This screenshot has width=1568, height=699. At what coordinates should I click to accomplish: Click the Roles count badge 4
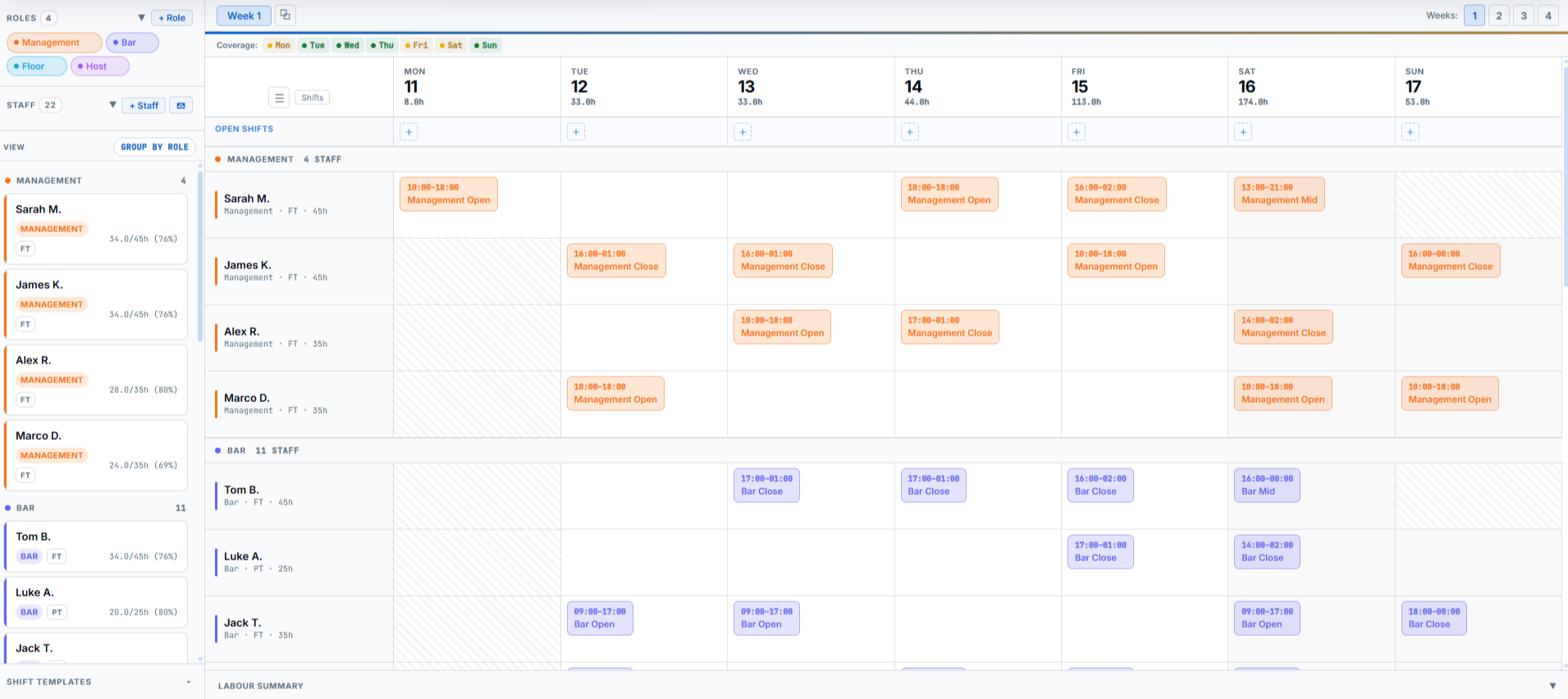tap(48, 17)
